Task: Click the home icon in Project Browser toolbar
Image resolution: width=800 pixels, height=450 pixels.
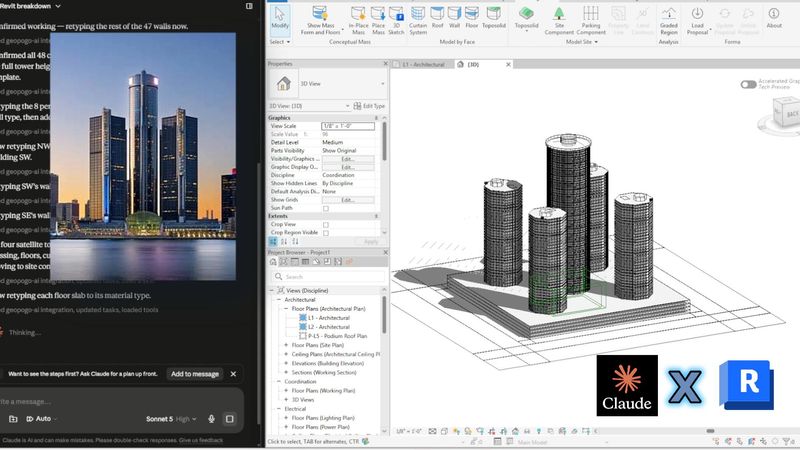Action: (273, 262)
